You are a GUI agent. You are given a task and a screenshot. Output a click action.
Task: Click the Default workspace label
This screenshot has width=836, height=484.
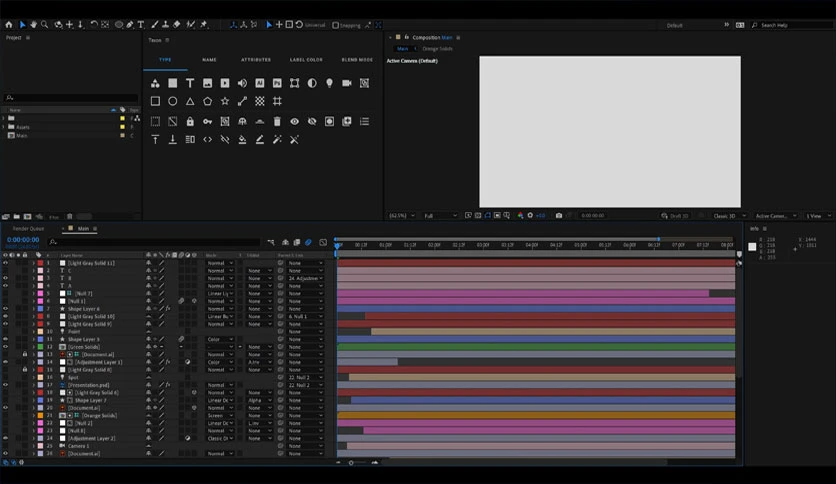[674, 25]
